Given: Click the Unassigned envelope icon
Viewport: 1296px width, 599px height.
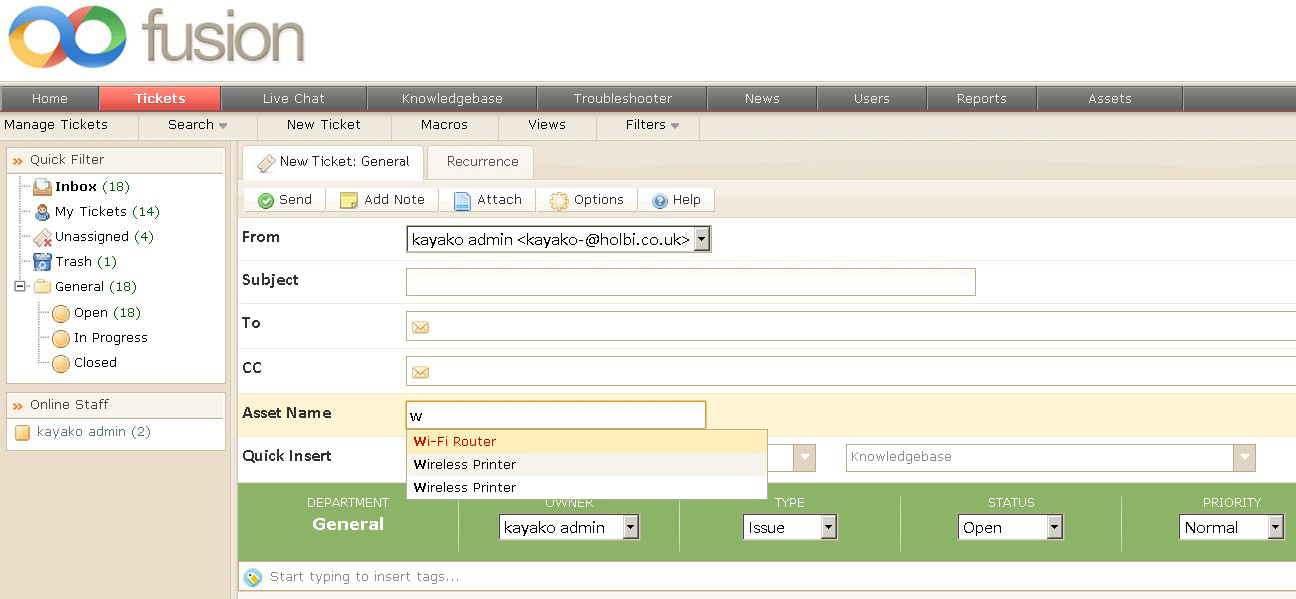Looking at the screenshot, I should click(x=42, y=237).
